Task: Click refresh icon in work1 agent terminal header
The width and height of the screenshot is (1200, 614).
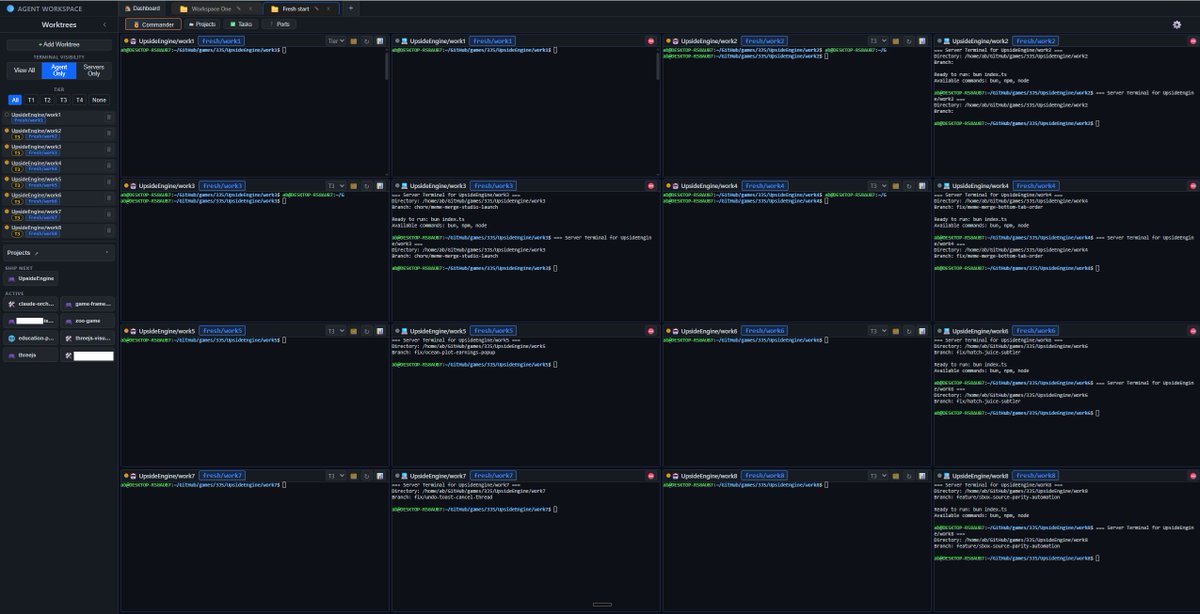Action: point(367,40)
